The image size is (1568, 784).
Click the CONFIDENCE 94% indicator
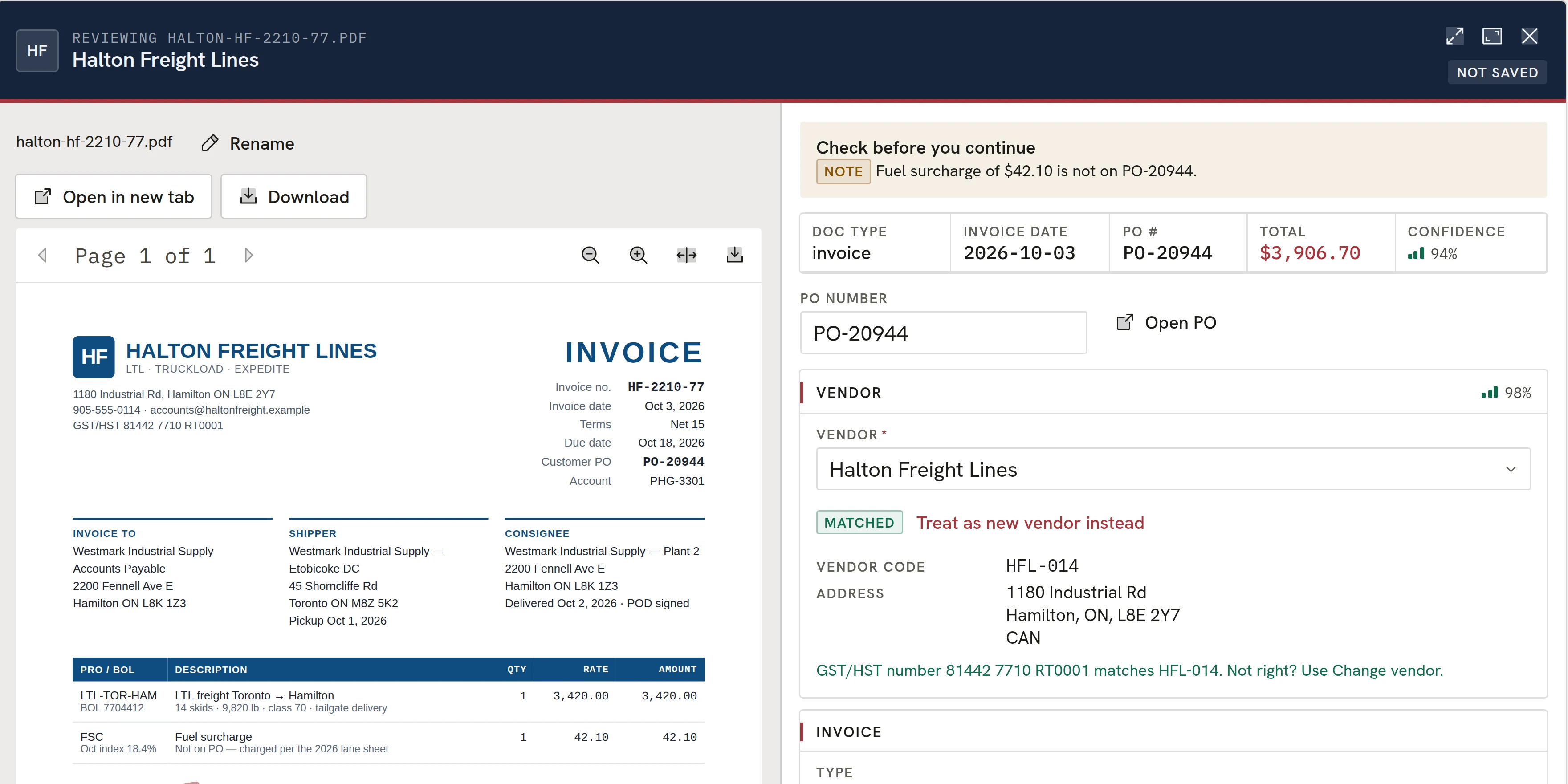click(x=1432, y=254)
